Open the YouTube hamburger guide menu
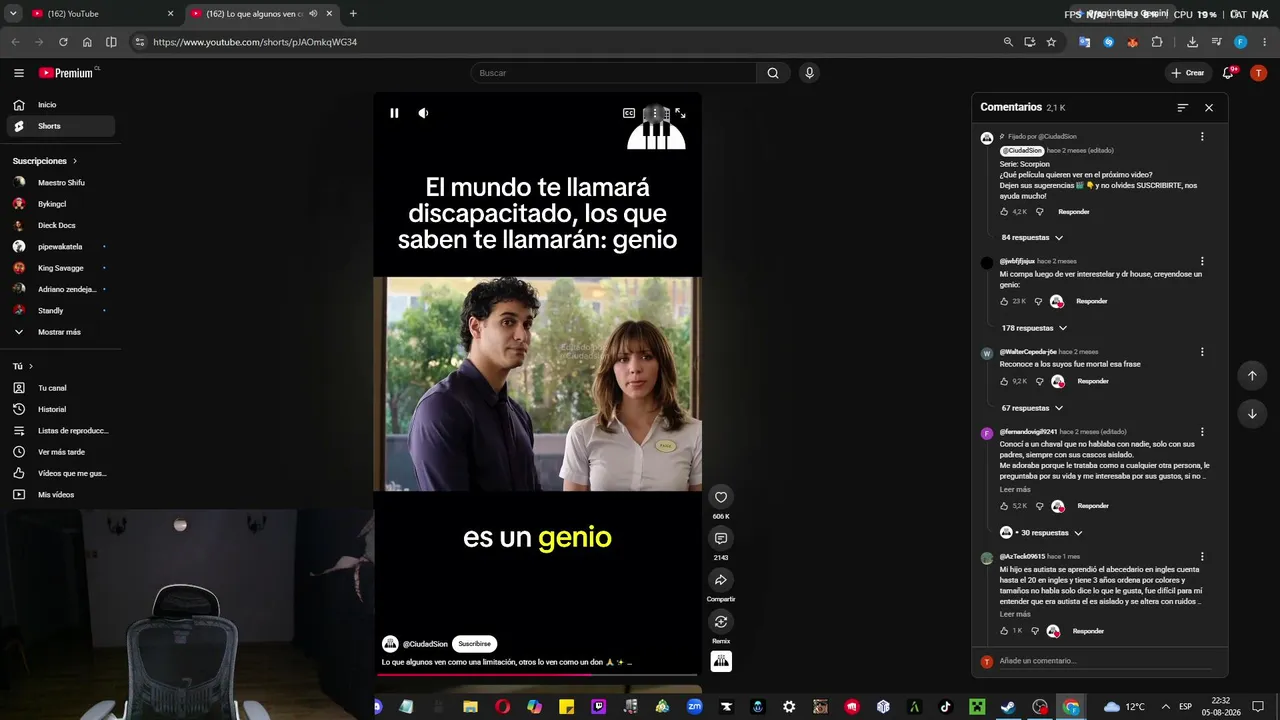Screen dimensions: 1280x720 pos(19,73)
